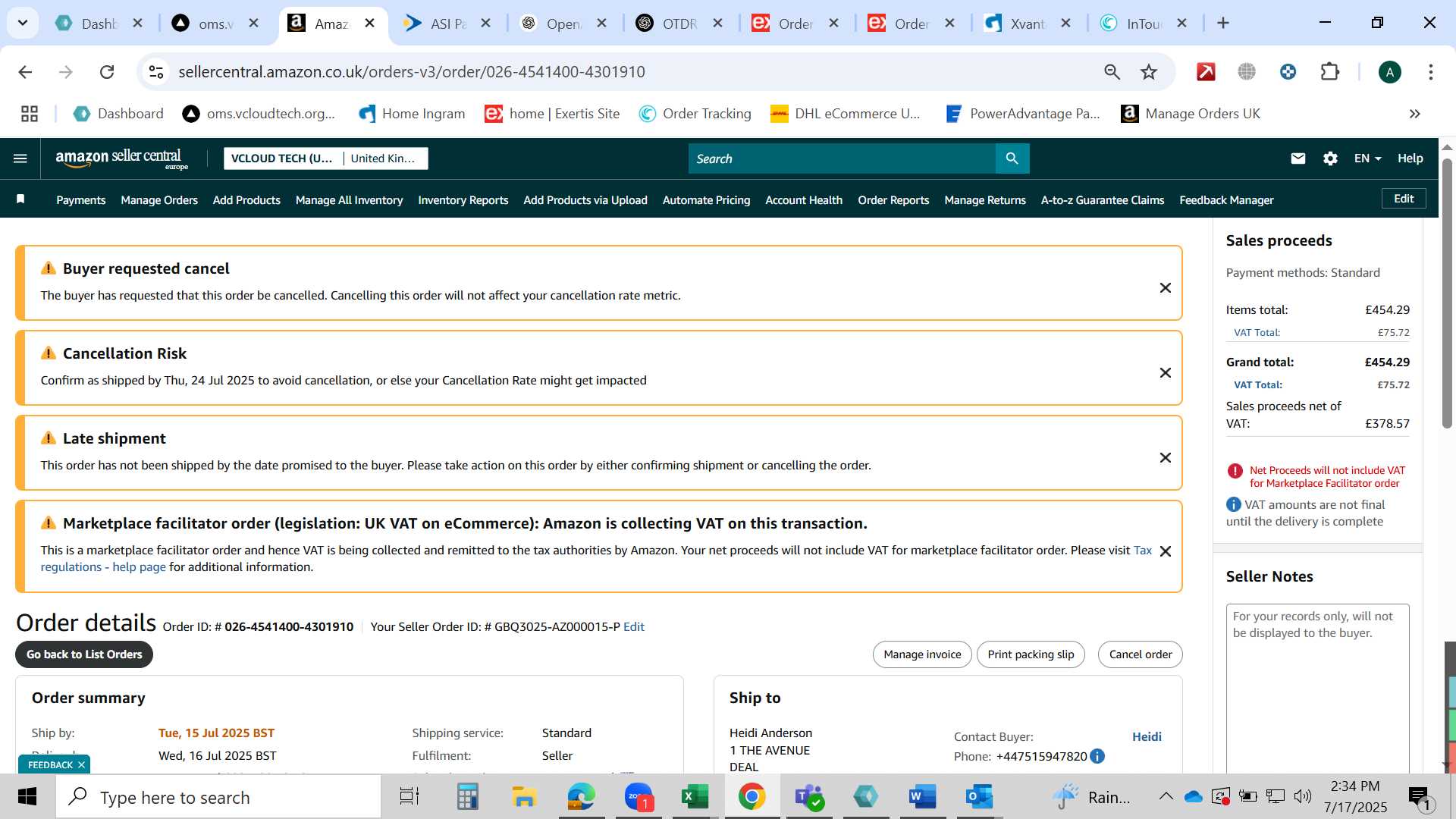The width and height of the screenshot is (1456, 819).
Task: Dismiss the Buyer requested cancel alert
Action: point(1166,288)
